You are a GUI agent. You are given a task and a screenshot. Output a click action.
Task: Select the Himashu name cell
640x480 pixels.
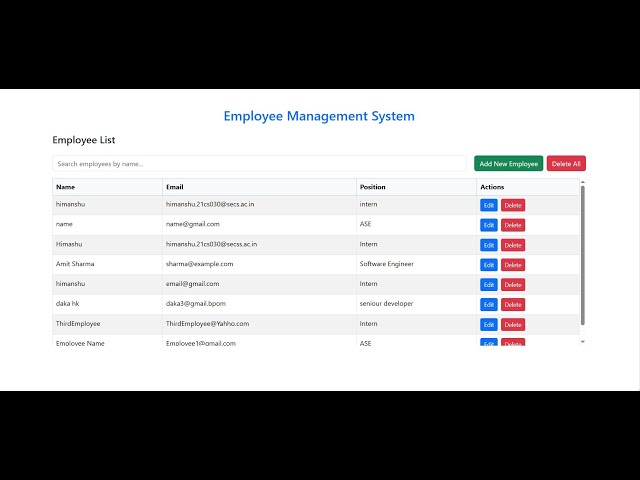(107, 244)
